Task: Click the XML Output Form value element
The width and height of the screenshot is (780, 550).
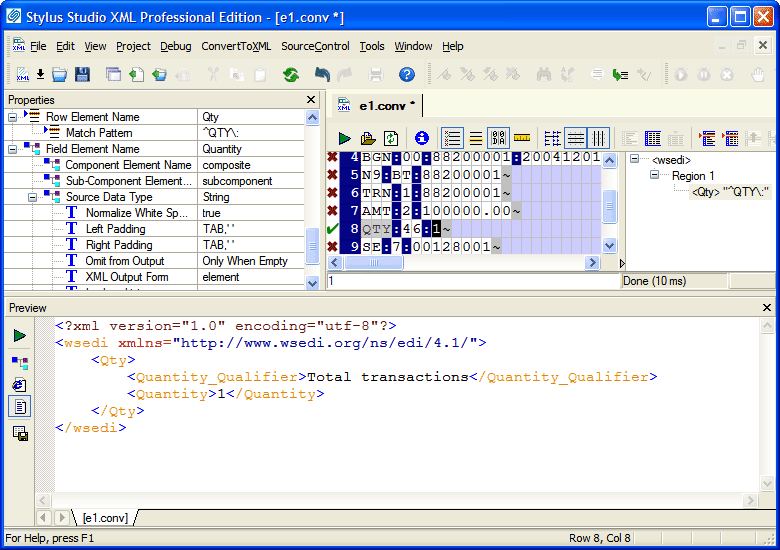Action: (250, 277)
